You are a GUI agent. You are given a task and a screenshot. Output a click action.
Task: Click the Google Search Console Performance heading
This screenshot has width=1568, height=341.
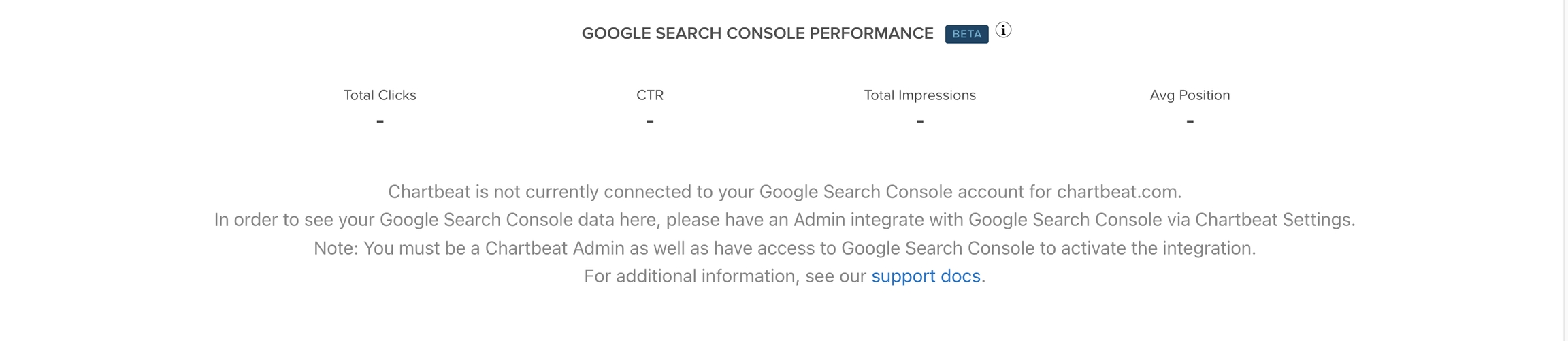757,33
